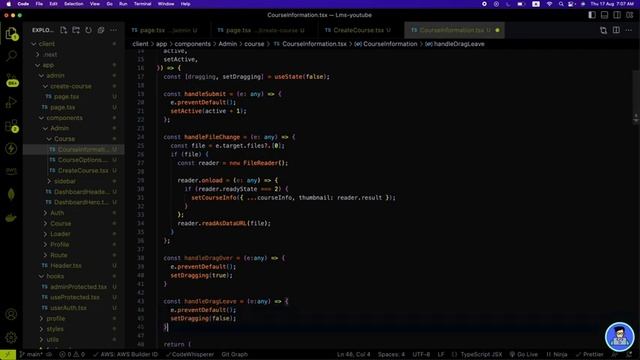
Task: Open the Search view in activity bar
Action: [11, 56]
